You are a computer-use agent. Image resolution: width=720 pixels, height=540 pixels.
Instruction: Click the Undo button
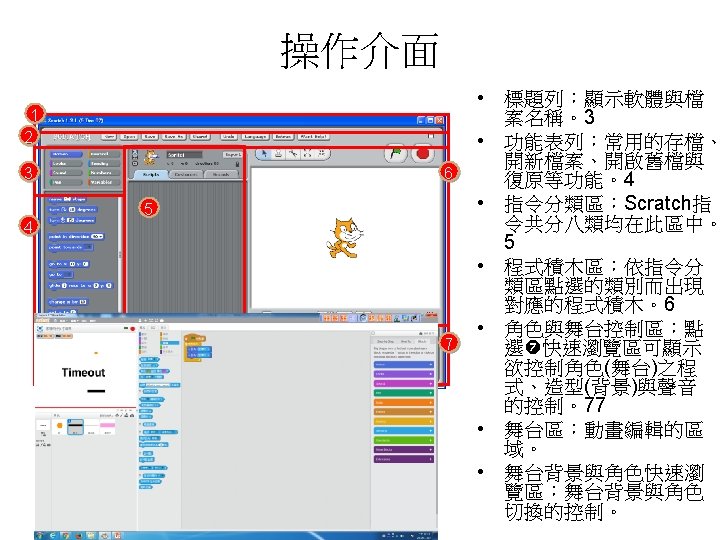(229, 137)
